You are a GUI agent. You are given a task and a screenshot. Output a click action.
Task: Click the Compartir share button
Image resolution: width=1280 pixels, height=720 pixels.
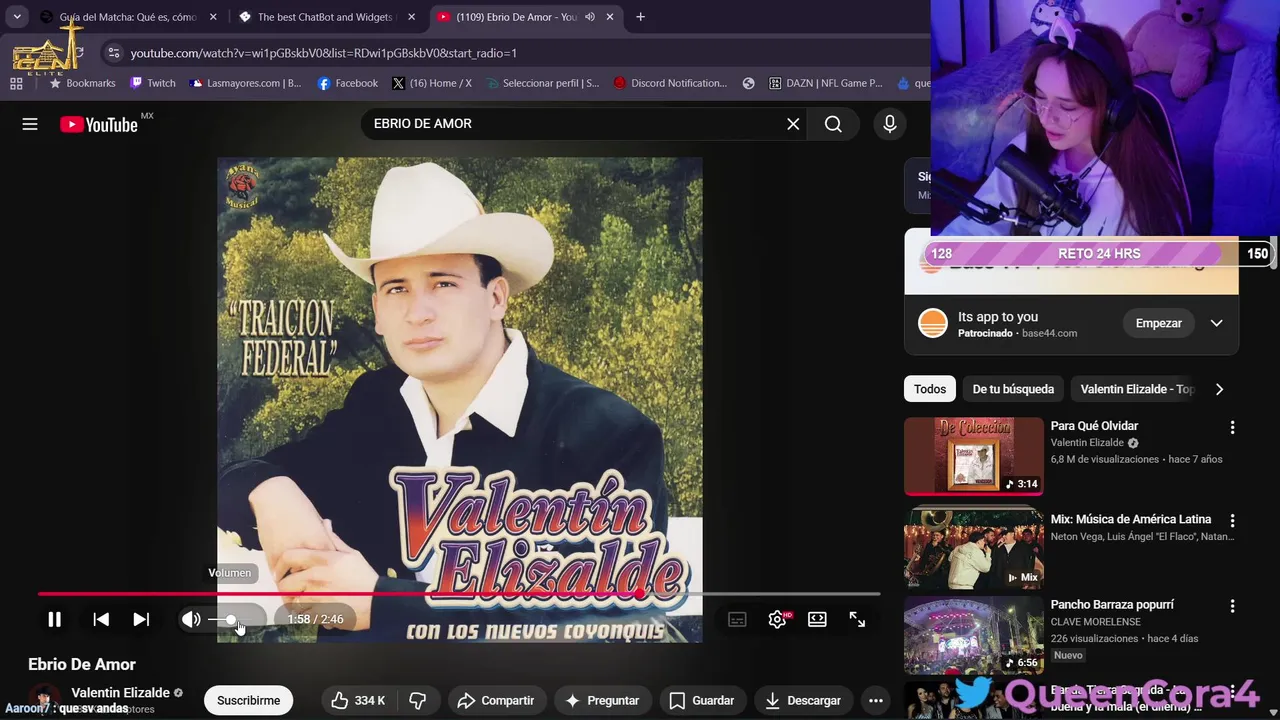(495, 701)
